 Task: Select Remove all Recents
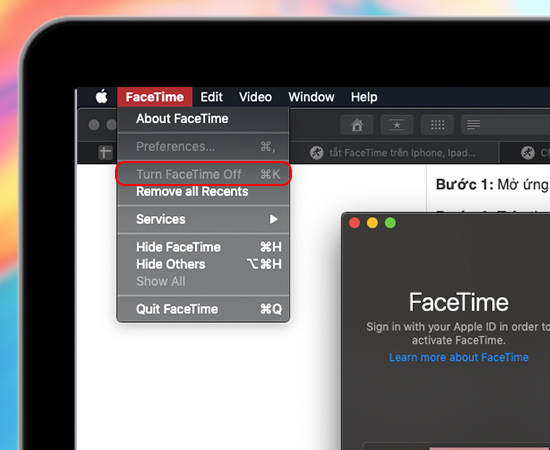pyautogui.click(x=203, y=192)
